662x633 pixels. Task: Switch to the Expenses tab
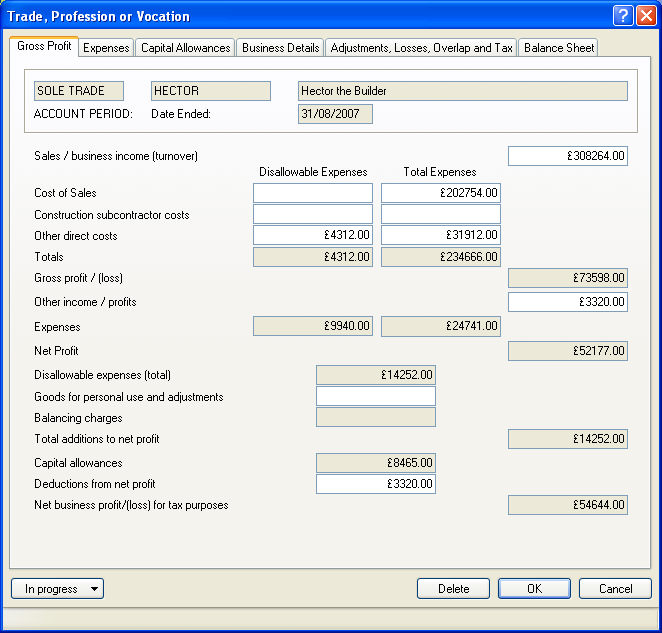(106, 48)
